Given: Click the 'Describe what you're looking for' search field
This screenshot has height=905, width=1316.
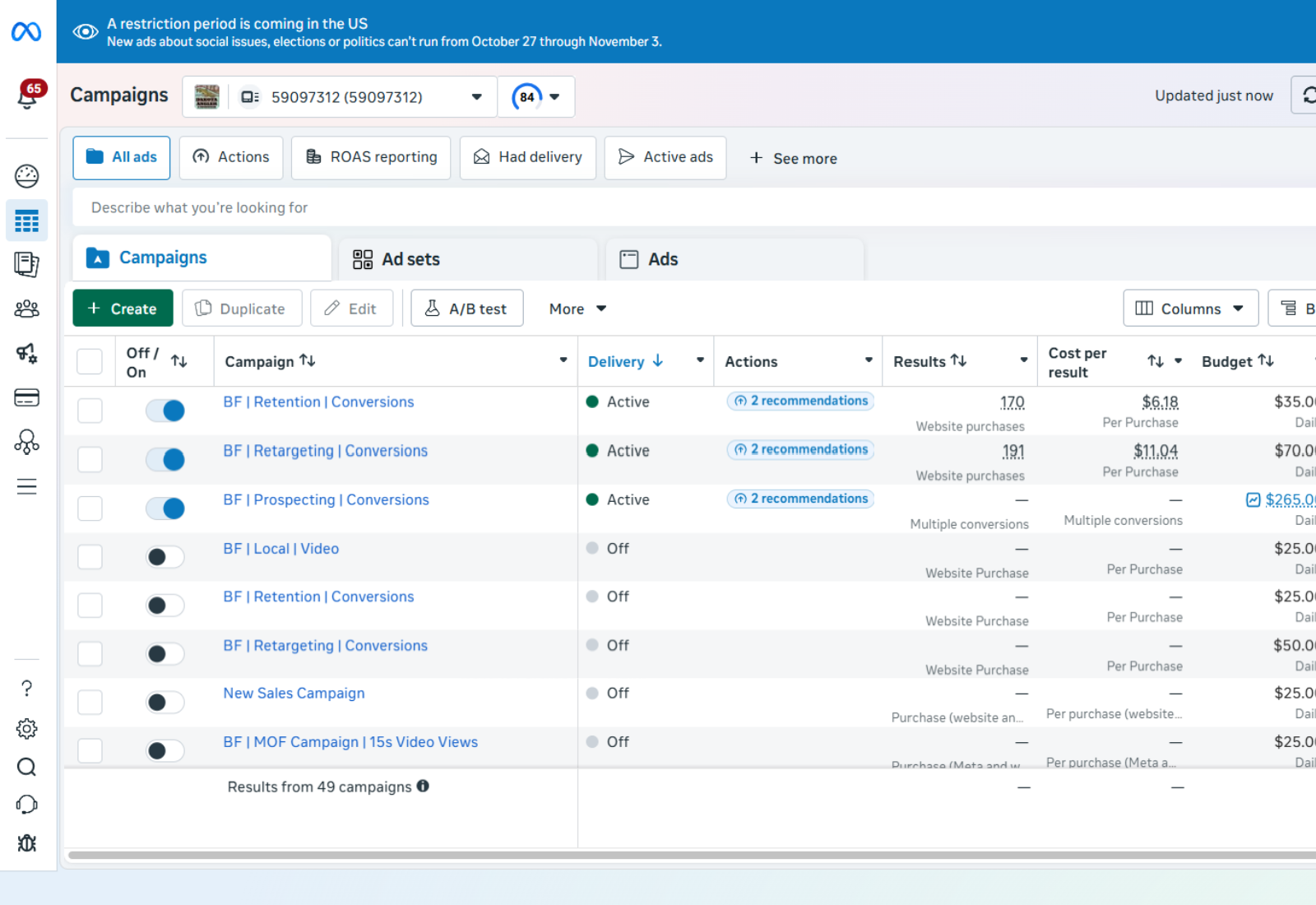Looking at the screenshot, I should click(694, 207).
